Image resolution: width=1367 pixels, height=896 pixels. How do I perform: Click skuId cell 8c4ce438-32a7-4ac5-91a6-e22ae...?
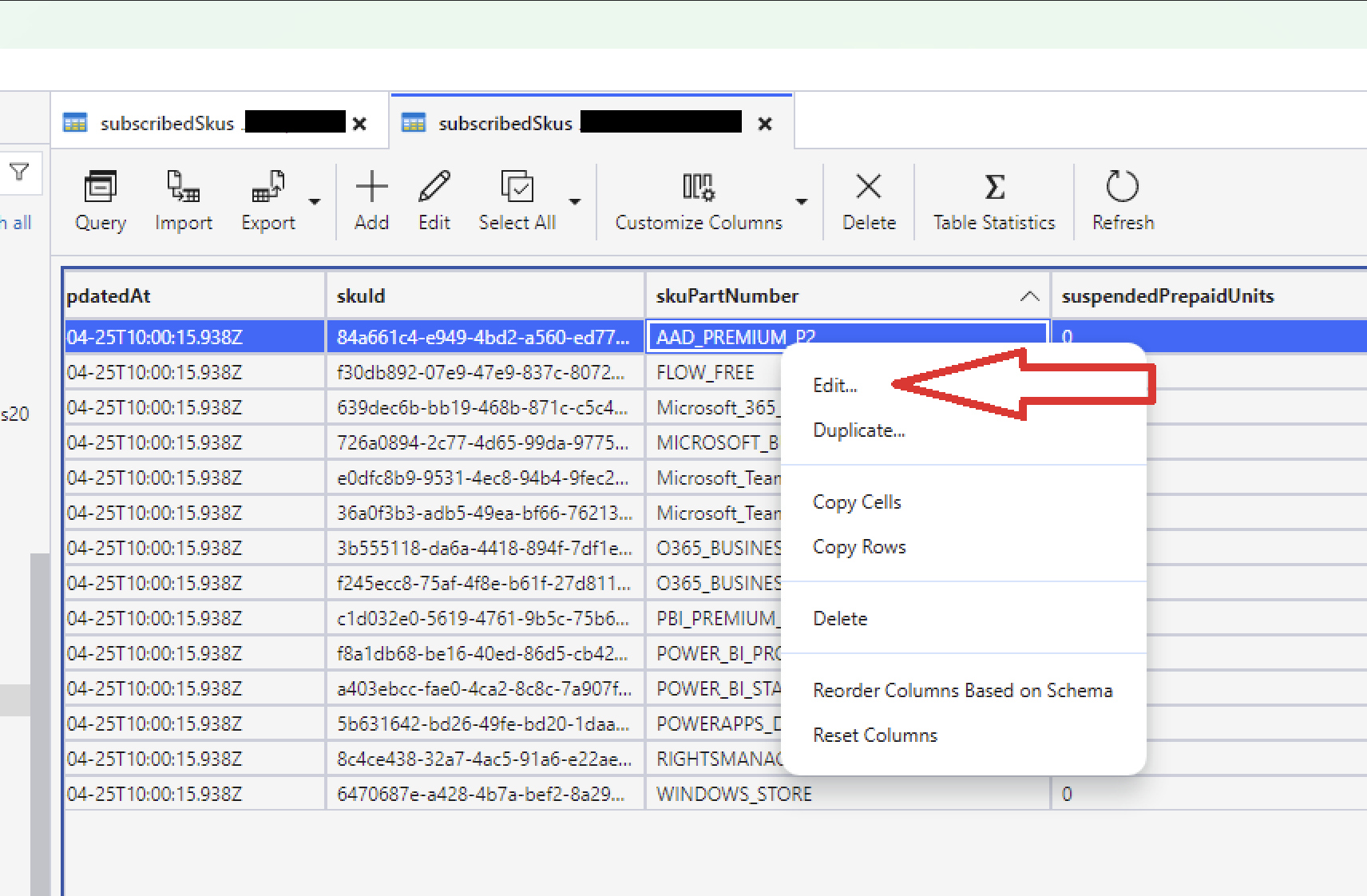(485, 759)
